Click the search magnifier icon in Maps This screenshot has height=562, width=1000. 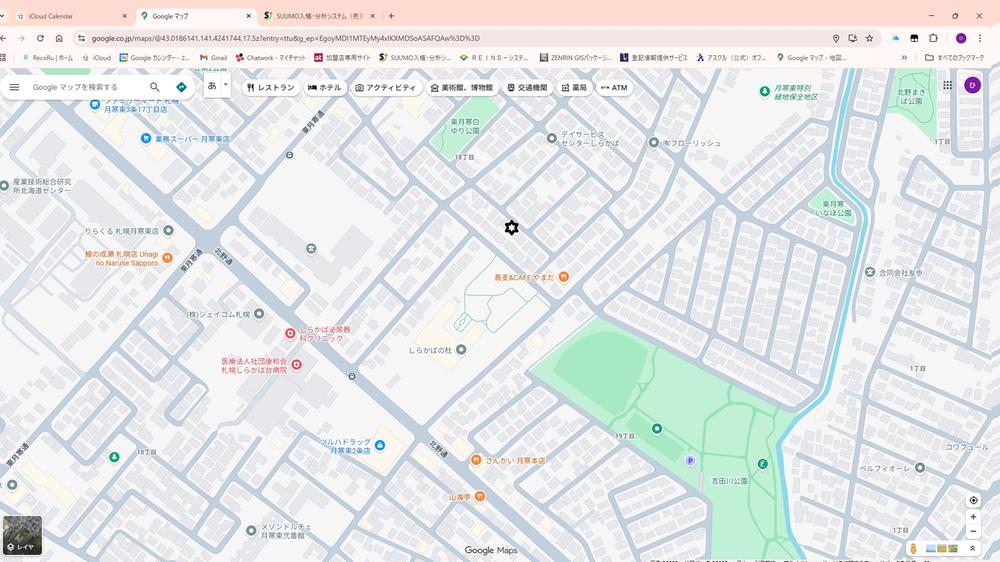[155, 87]
